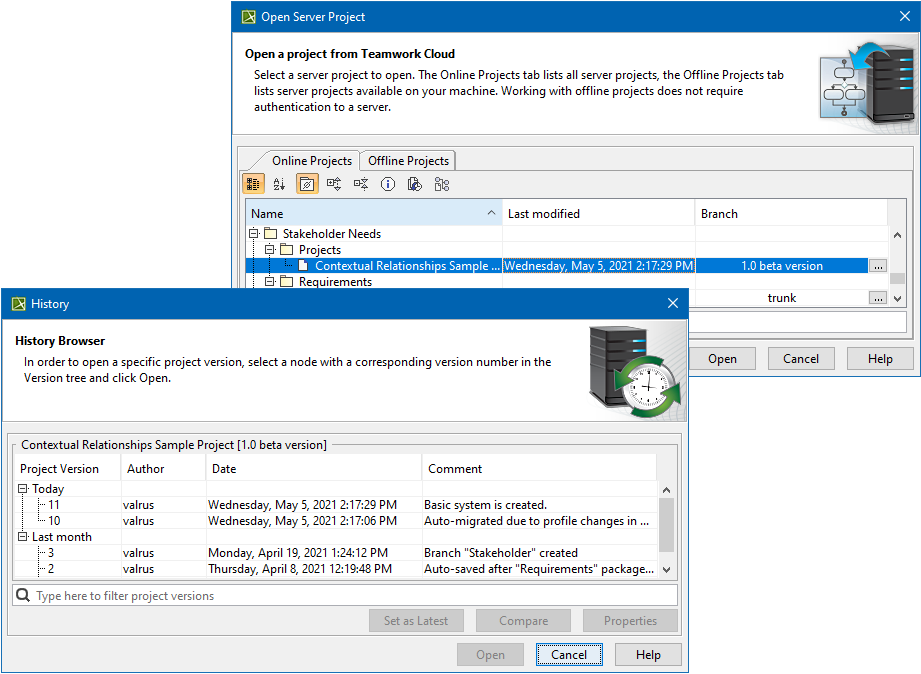This screenshot has height=674, width=921.
Task: Click the Compare button
Action: (523, 621)
